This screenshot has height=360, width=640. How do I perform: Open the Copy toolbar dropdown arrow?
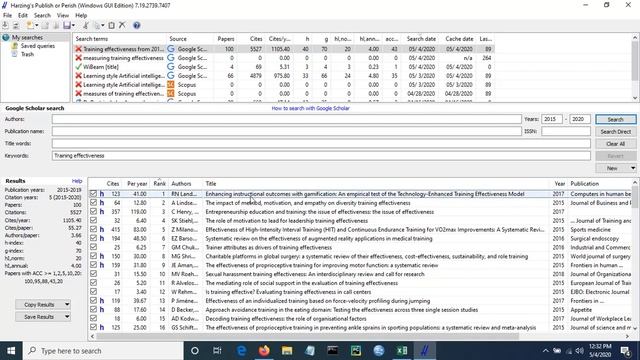102,25
